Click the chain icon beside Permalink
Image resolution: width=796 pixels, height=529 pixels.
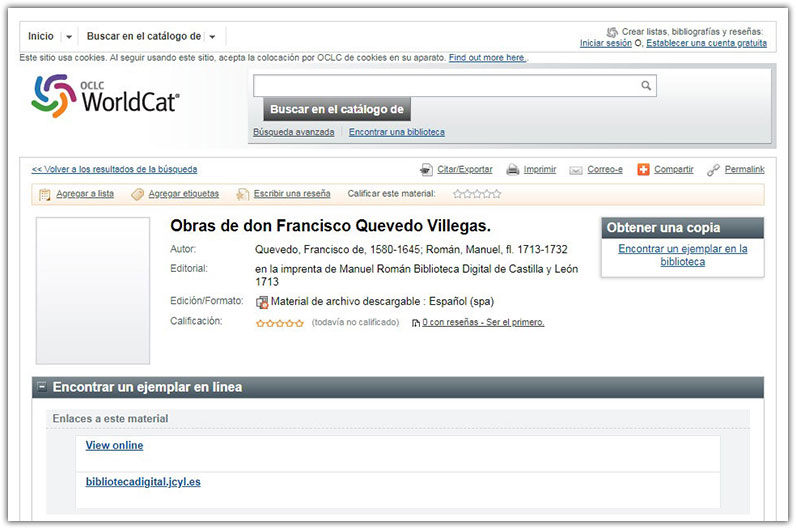click(713, 170)
